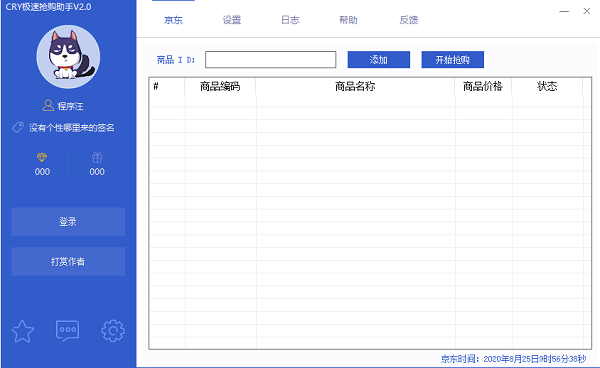Click the username 程序汪
Viewport: 600px width, 368px height.
pos(70,106)
